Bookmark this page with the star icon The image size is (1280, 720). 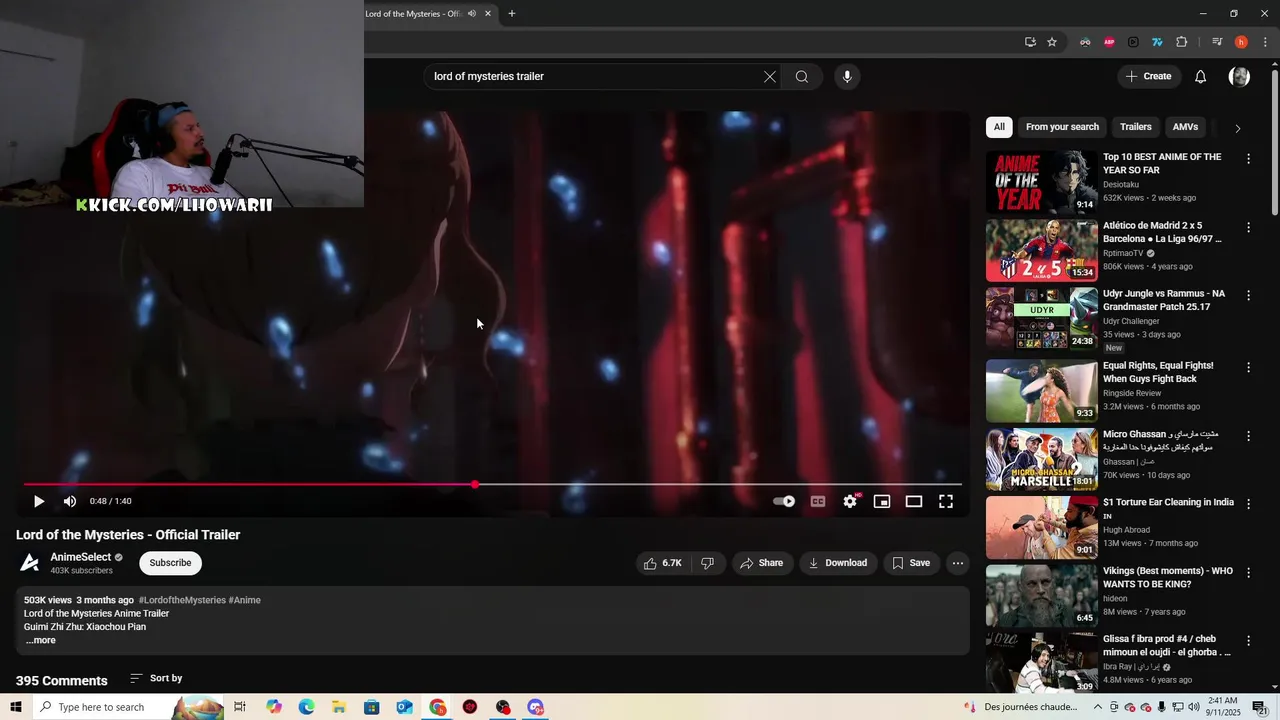(x=1052, y=42)
